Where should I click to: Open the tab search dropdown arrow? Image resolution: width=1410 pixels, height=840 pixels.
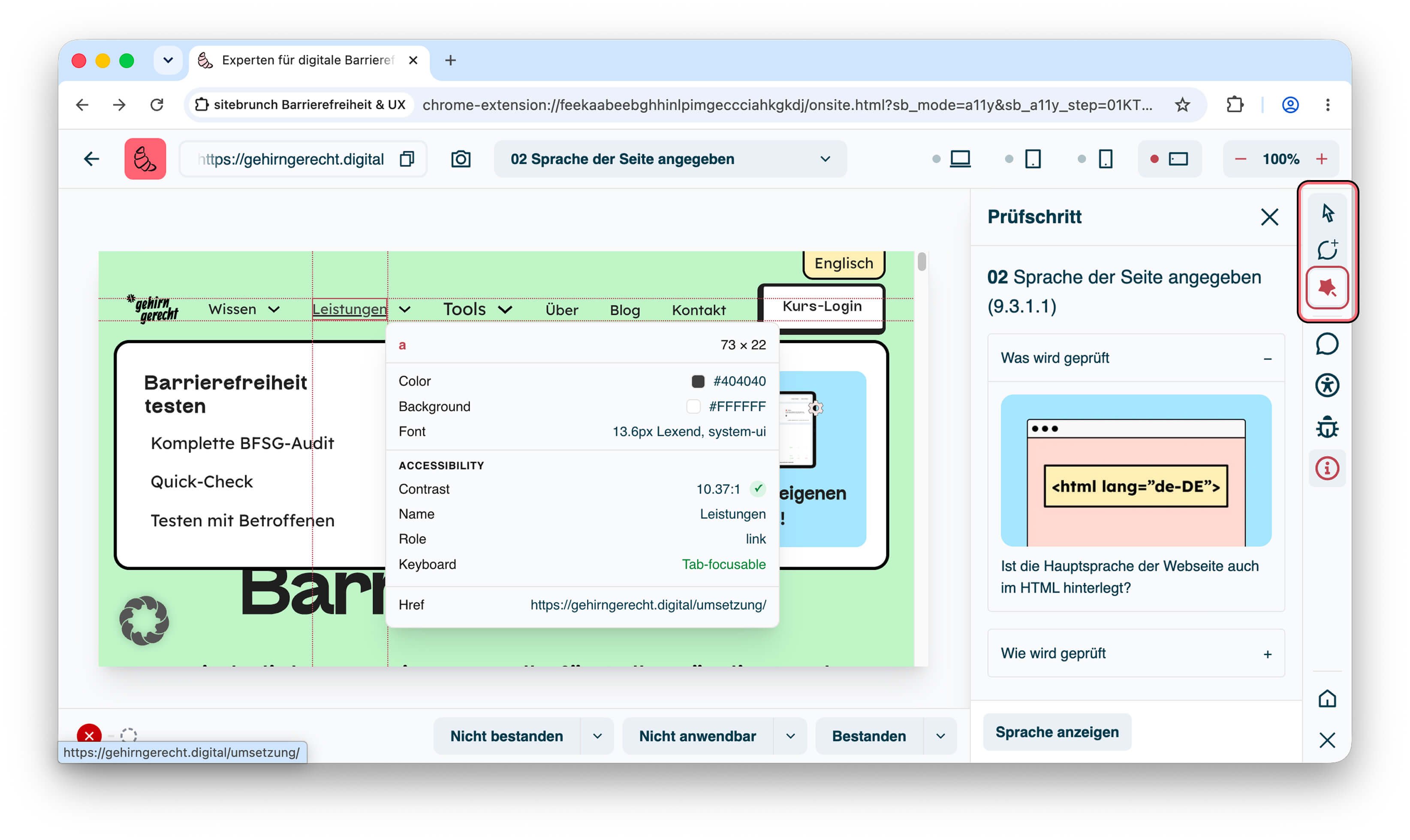[168, 60]
